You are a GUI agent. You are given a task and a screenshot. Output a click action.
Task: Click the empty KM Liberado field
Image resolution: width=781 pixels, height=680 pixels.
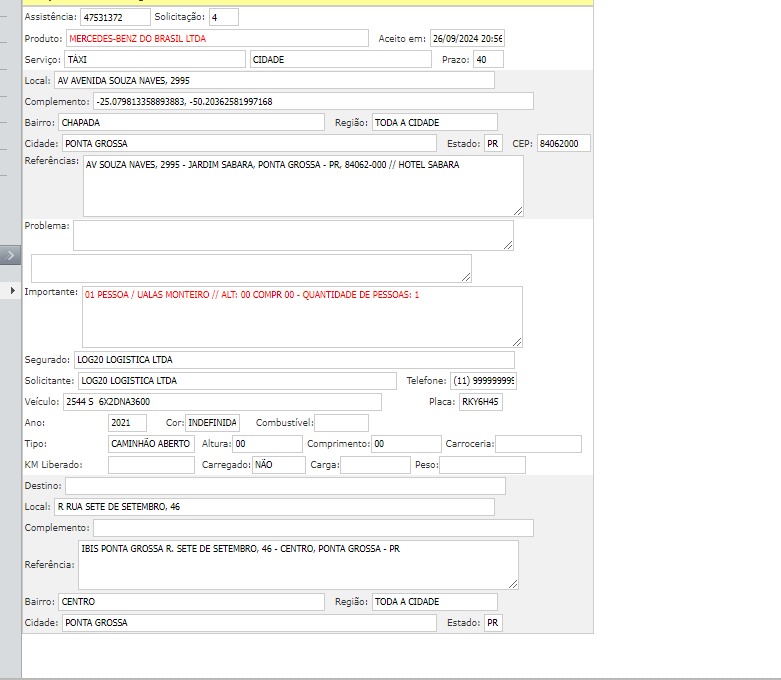click(x=151, y=464)
